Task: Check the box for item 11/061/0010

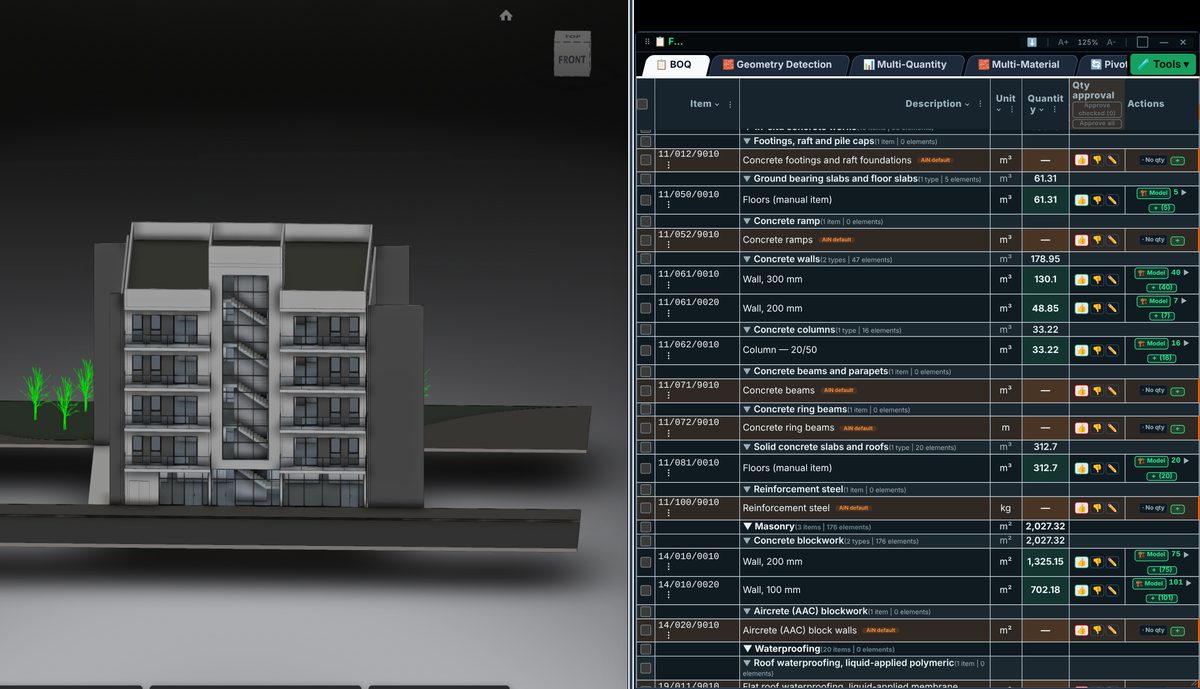Action: pos(645,280)
